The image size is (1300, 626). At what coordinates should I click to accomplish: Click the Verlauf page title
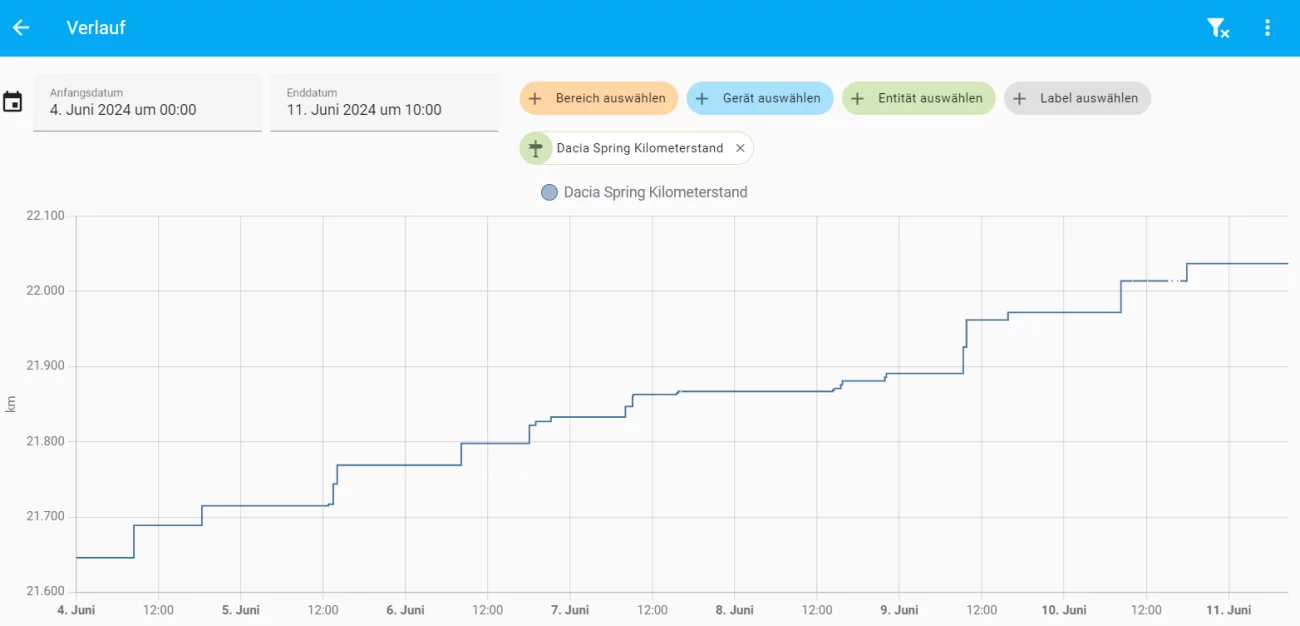tap(96, 28)
